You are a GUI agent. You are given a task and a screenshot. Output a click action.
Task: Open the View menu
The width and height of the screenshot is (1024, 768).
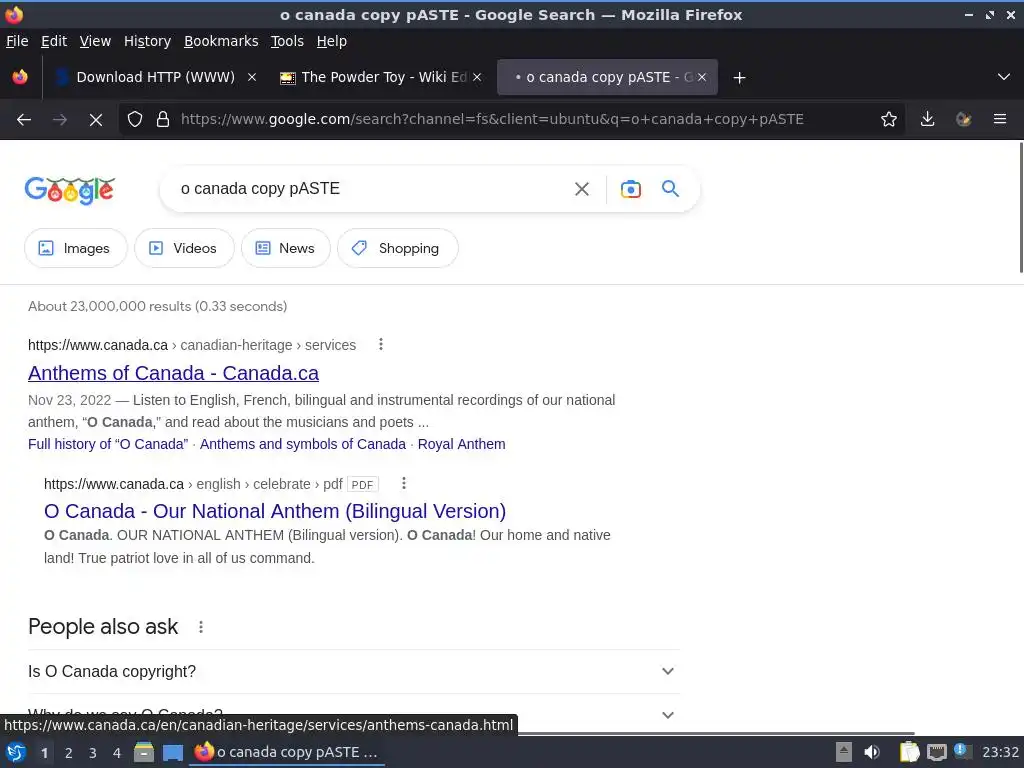coord(95,41)
